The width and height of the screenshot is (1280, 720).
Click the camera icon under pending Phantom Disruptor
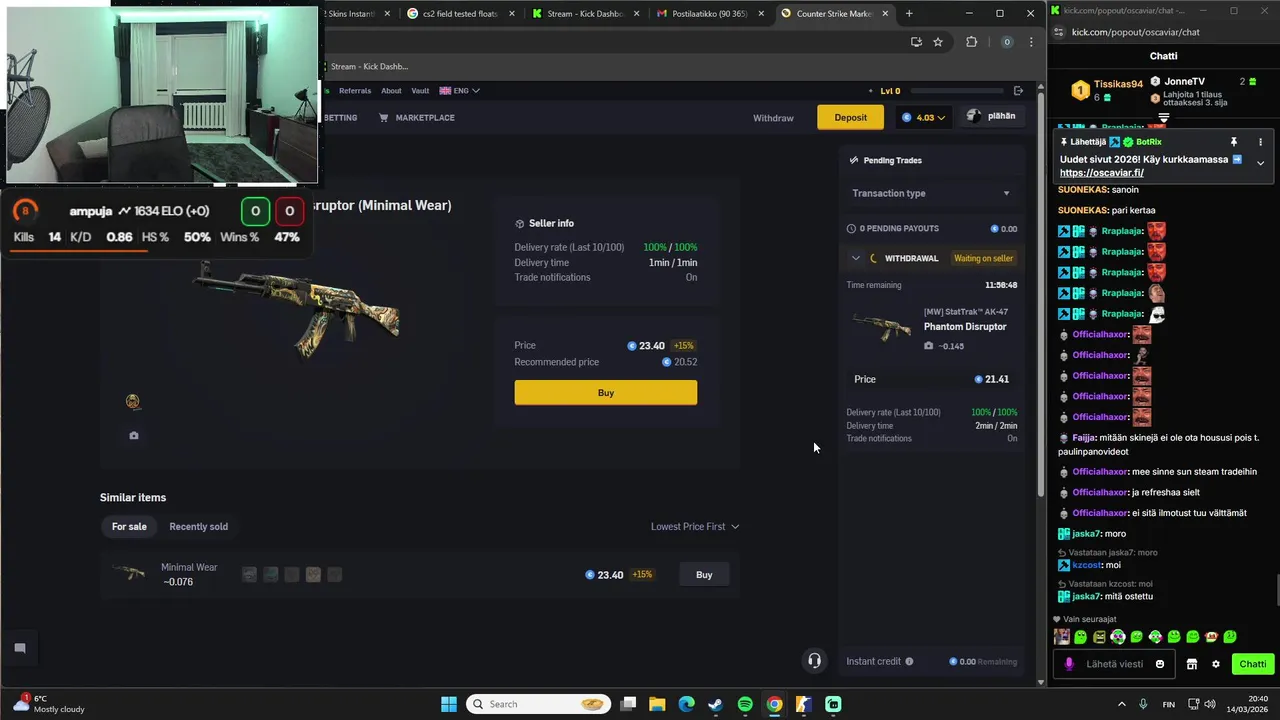(x=929, y=346)
